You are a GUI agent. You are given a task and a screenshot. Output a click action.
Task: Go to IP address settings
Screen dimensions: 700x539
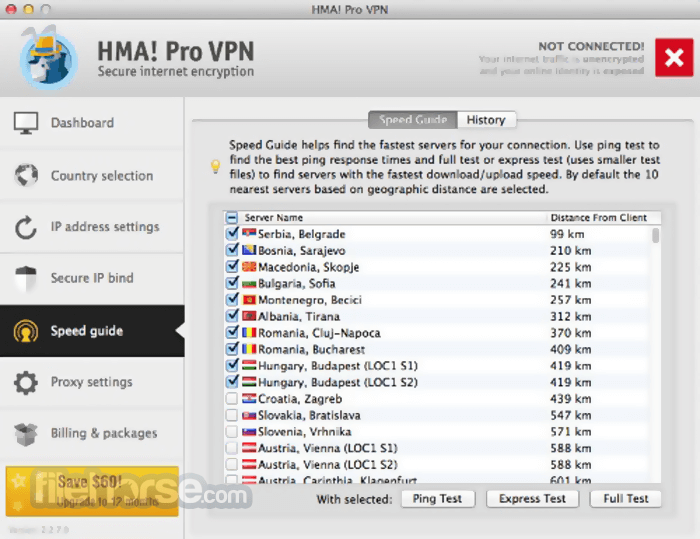pos(92,227)
